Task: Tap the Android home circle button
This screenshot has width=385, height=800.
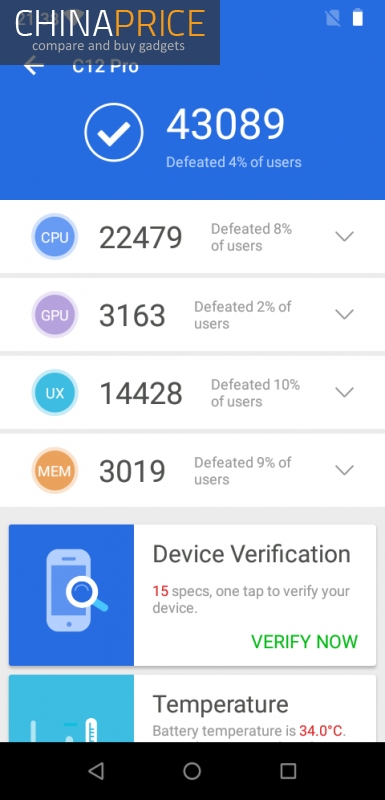Action: pyautogui.click(x=192, y=771)
